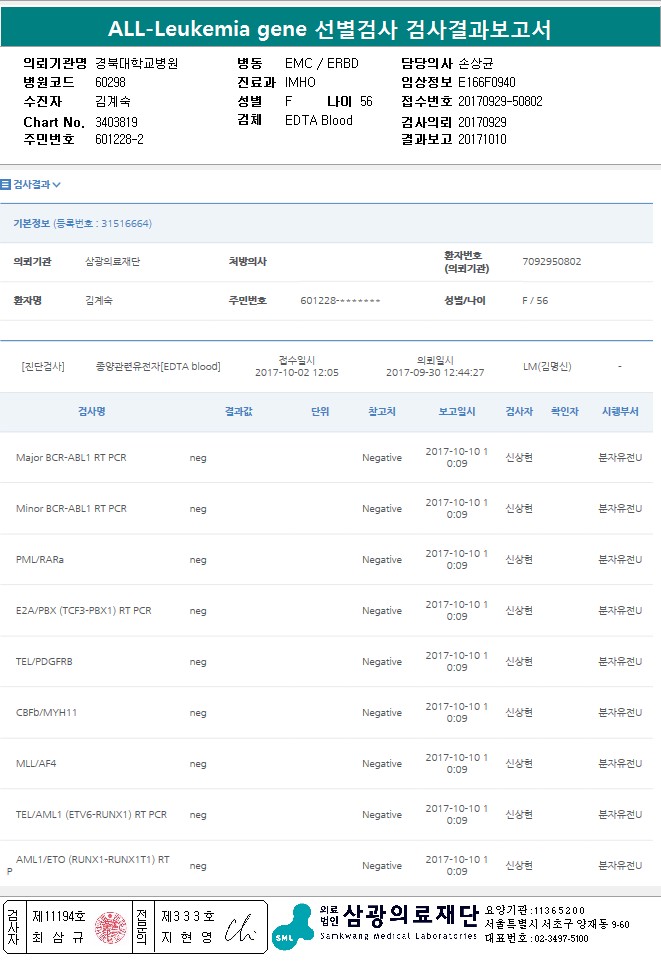The image size is (661, 965).
Task: Select the MLL/AF4 test entry
Action: (36, 764)
